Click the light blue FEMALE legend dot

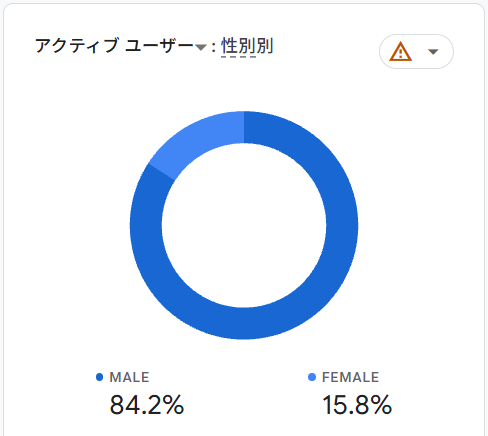click(x=312, y=377)
